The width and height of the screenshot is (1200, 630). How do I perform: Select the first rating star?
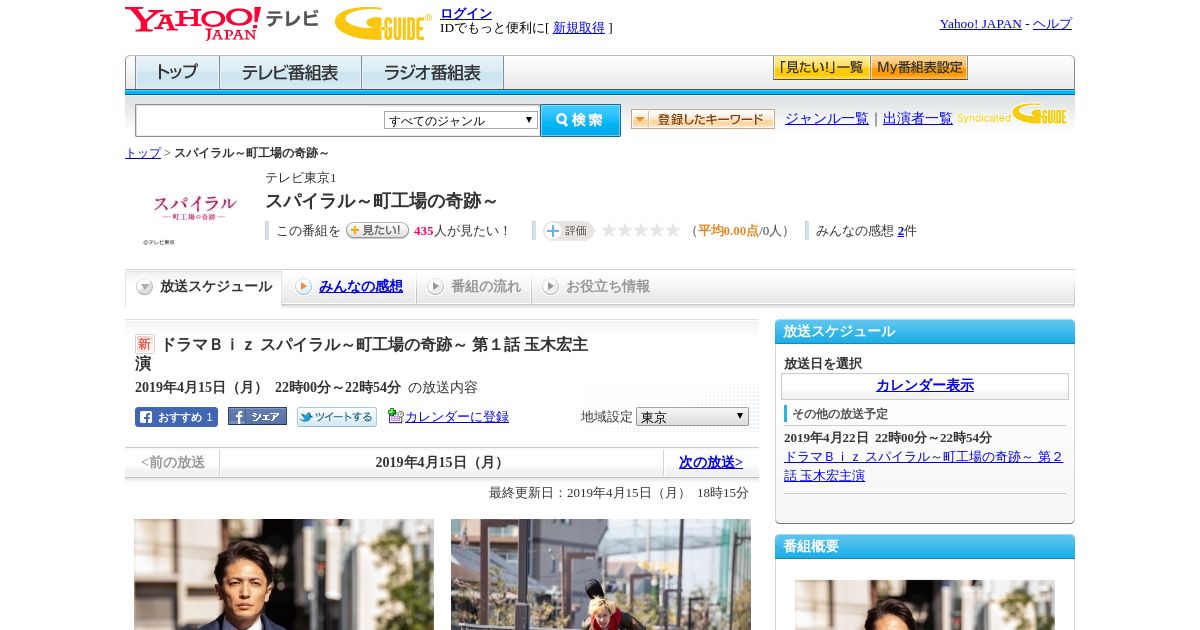[609, 231]
